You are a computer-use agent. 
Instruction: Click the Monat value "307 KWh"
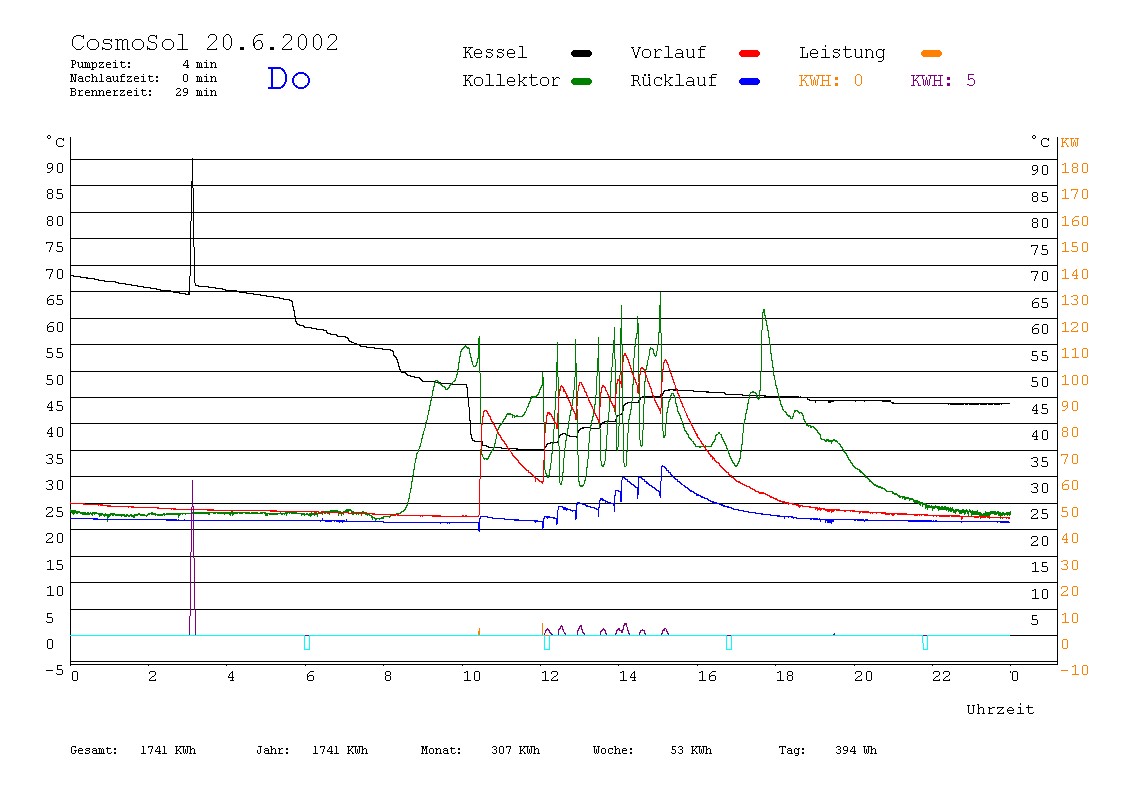click(515, 750)
